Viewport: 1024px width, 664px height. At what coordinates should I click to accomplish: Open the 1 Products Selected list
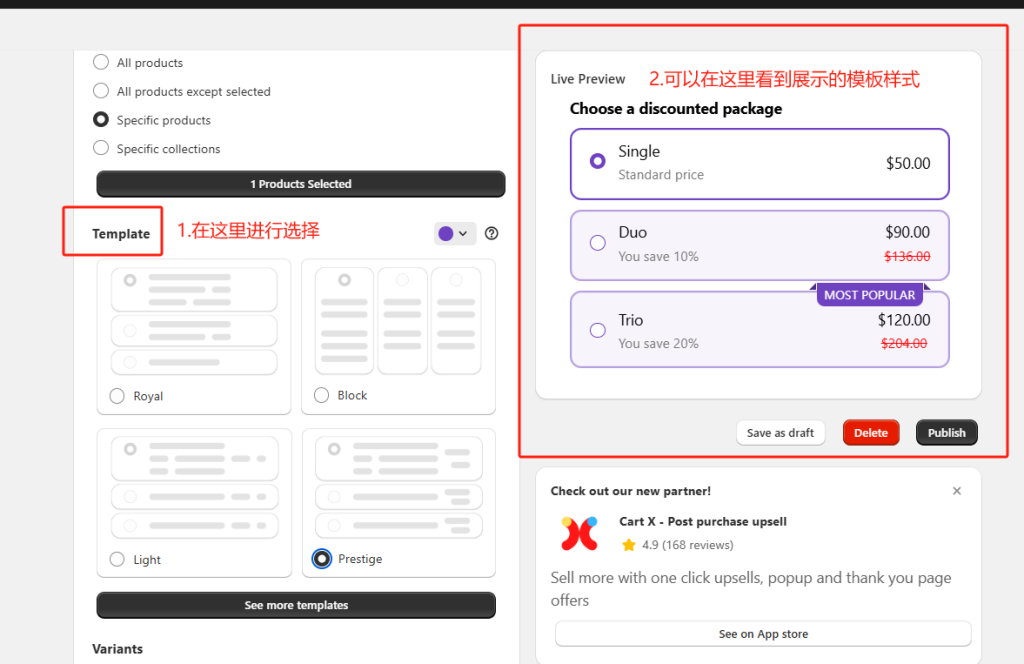coord(300,184)
